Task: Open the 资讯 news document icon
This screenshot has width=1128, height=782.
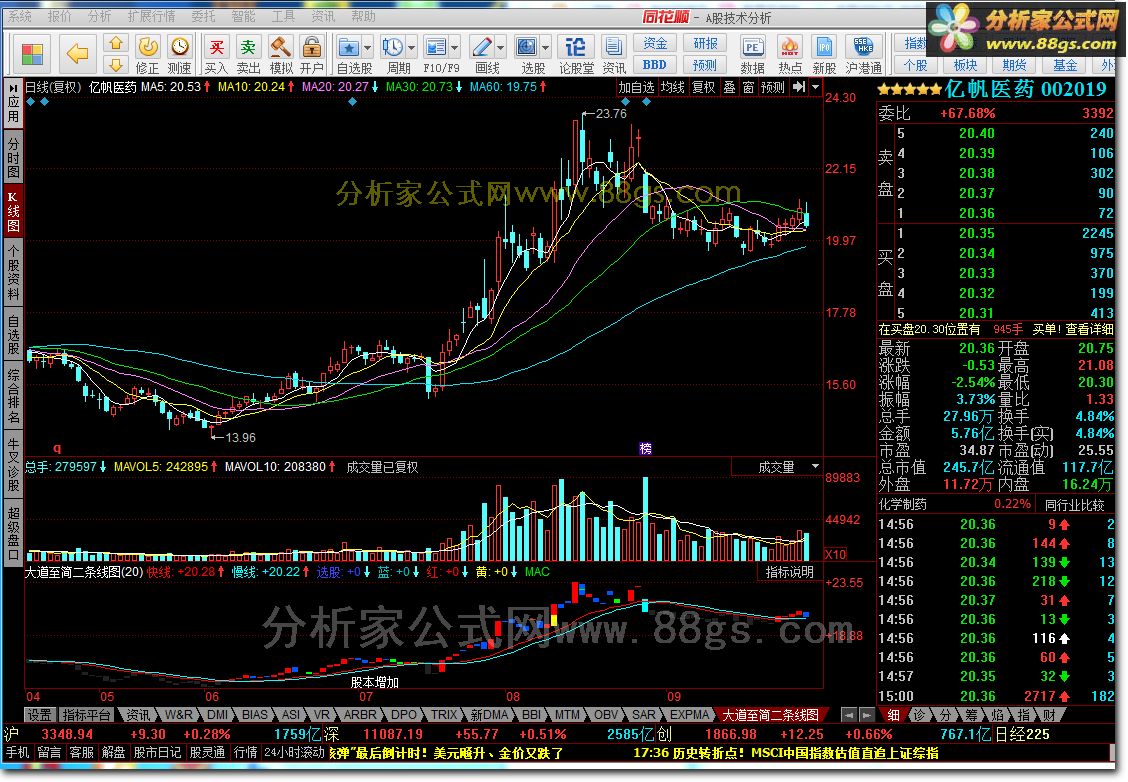Action: 614,47
